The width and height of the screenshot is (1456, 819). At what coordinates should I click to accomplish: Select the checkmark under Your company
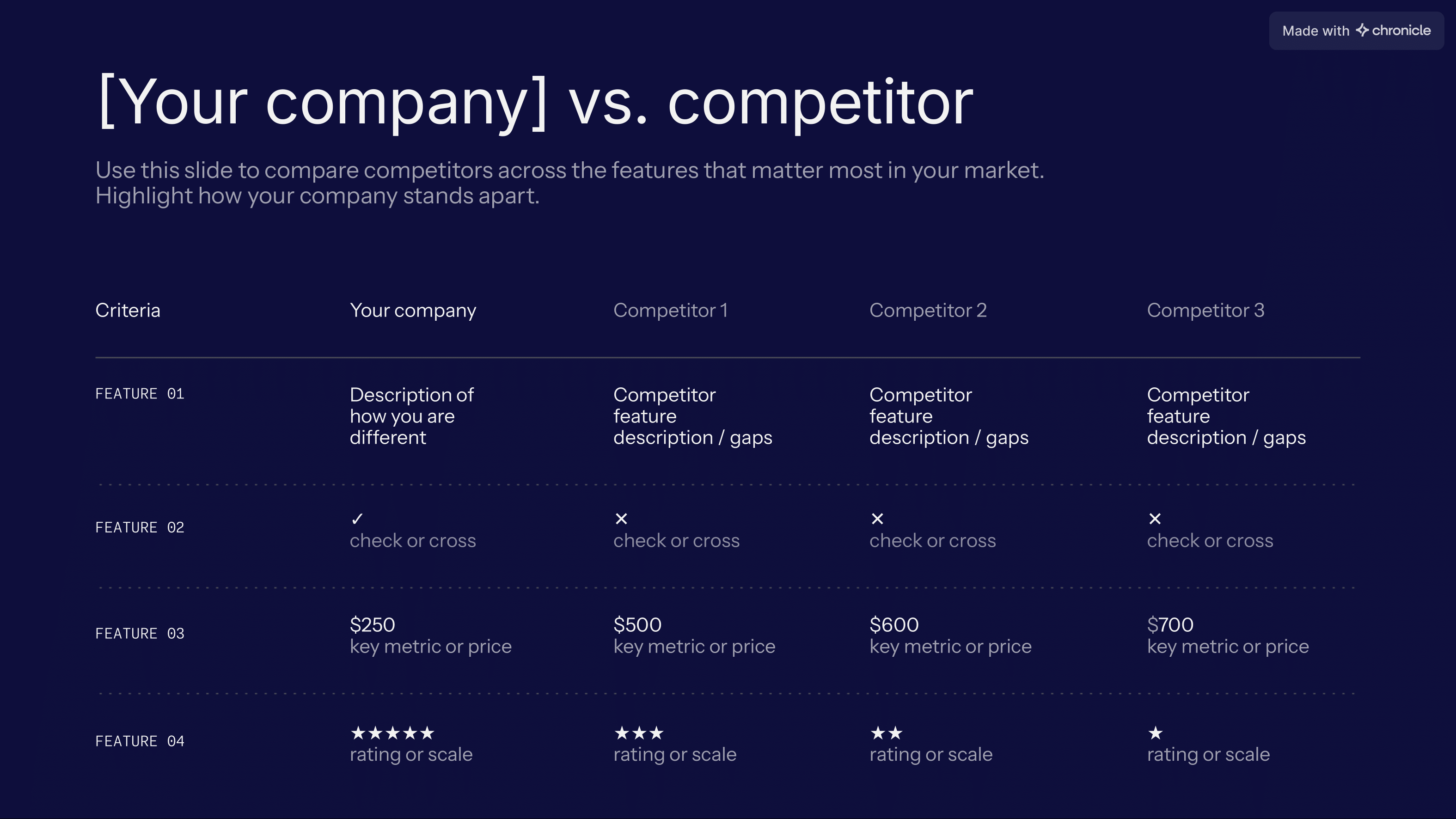357,518
